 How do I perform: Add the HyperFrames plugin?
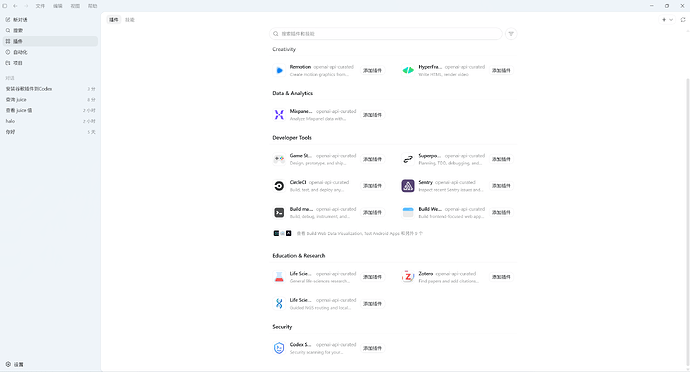(x=501, y=70)
